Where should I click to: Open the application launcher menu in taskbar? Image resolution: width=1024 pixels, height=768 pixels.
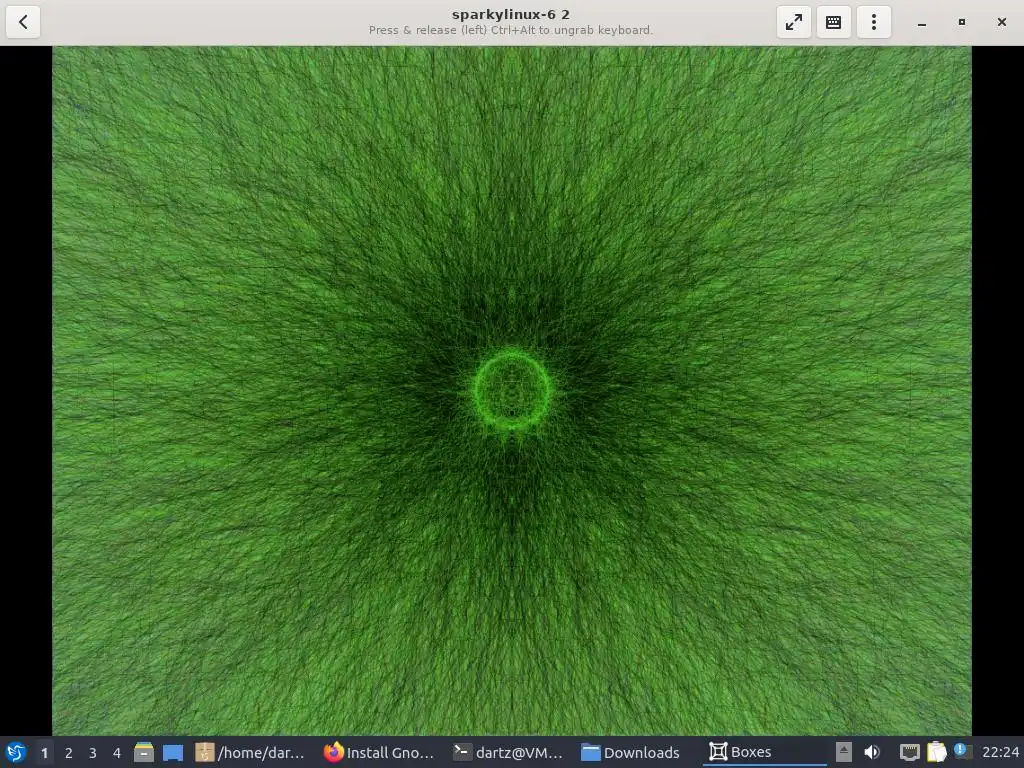point(16,752)
